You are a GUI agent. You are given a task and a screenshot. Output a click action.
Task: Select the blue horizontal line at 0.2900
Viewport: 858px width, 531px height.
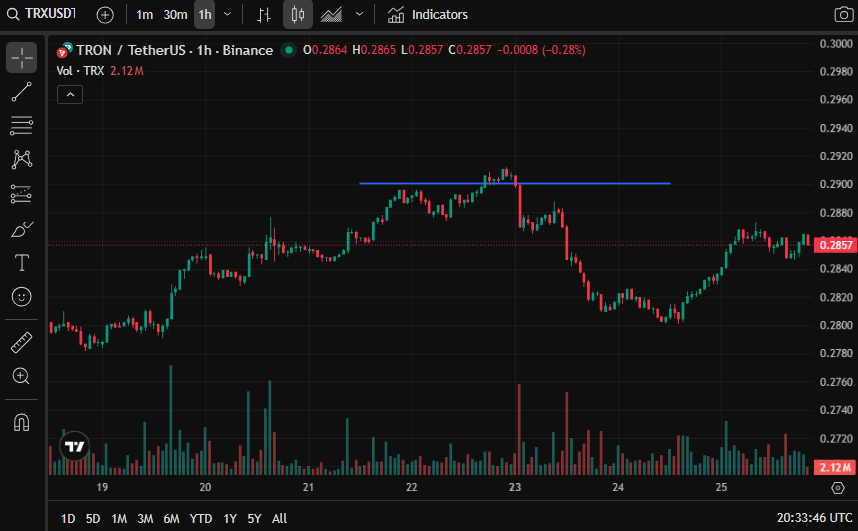point(514,183)
